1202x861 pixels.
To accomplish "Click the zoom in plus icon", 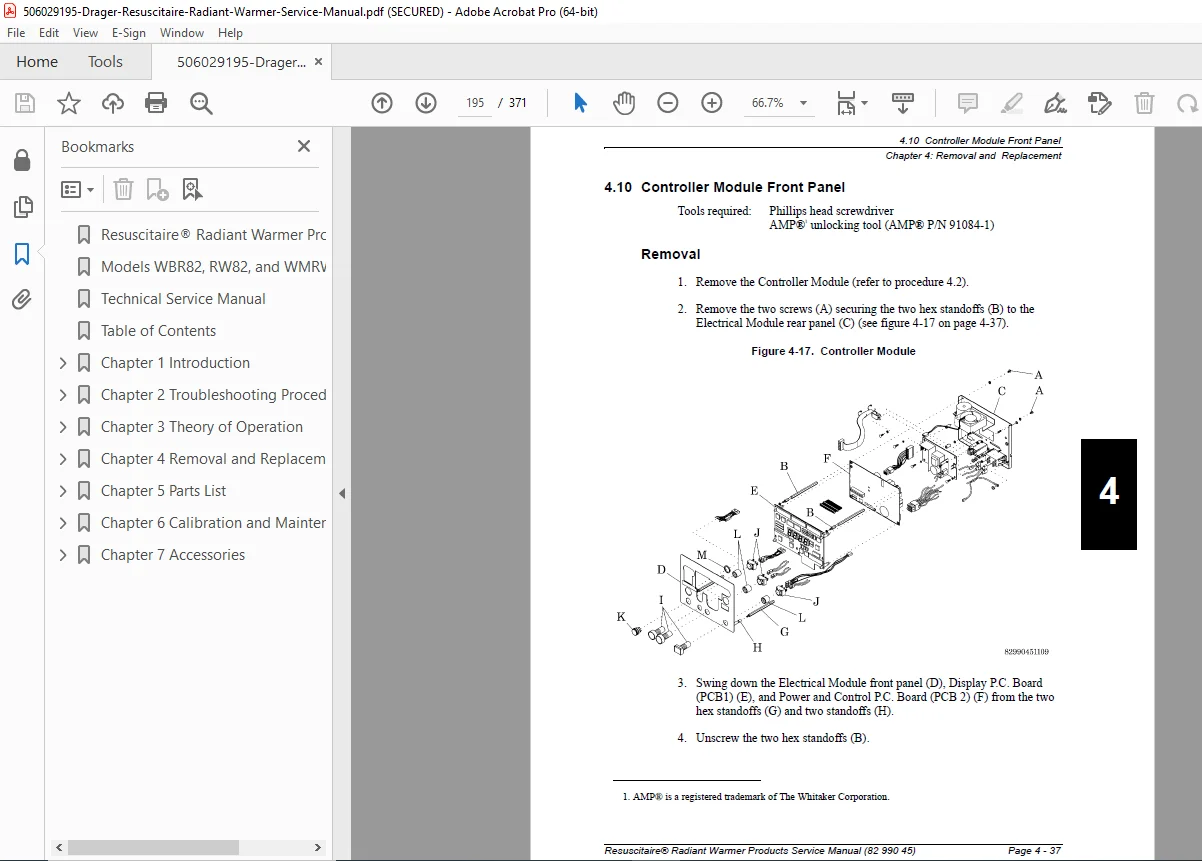I will coord(712,103).
